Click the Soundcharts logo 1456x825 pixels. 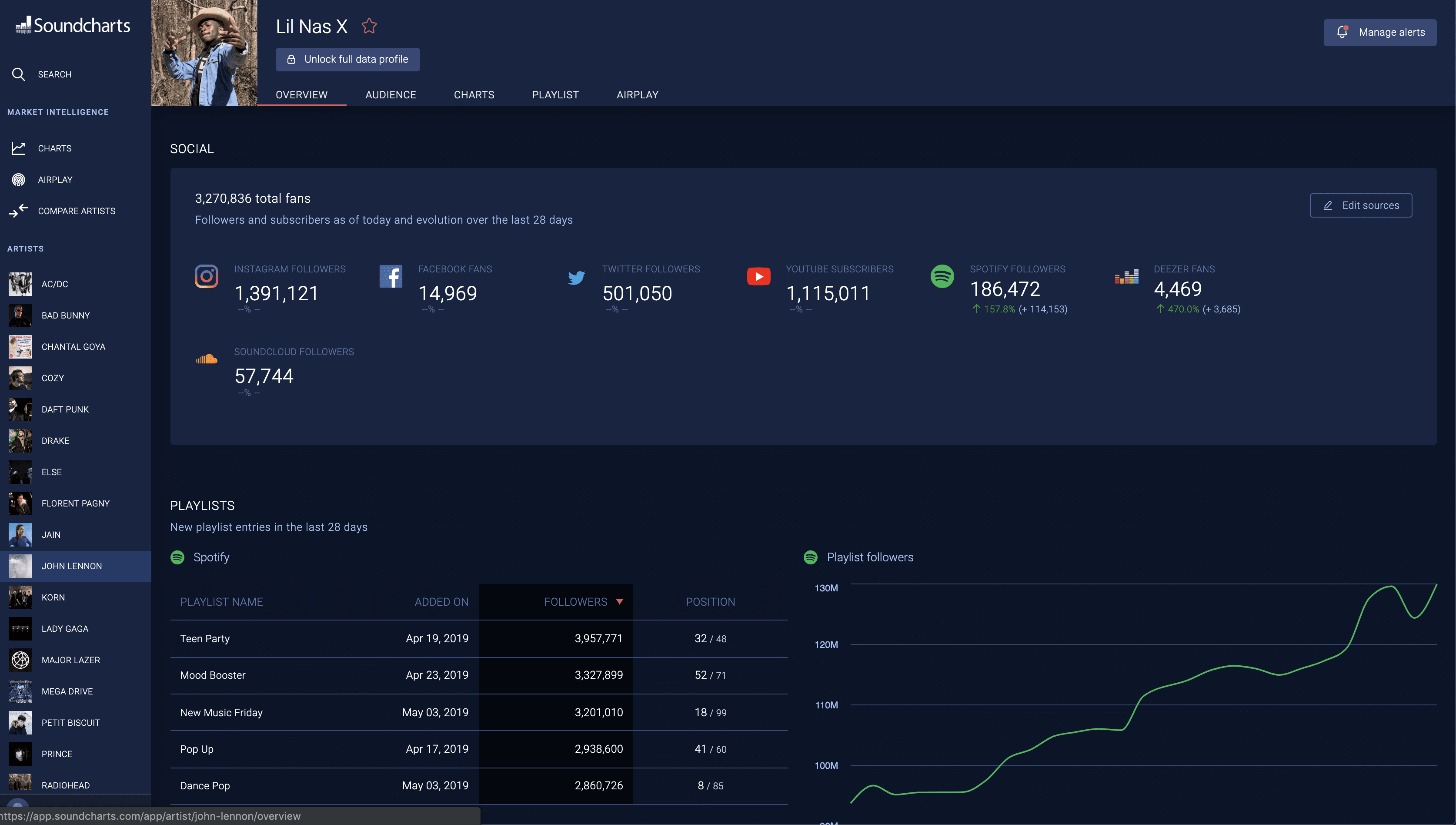tap(73, 25)
